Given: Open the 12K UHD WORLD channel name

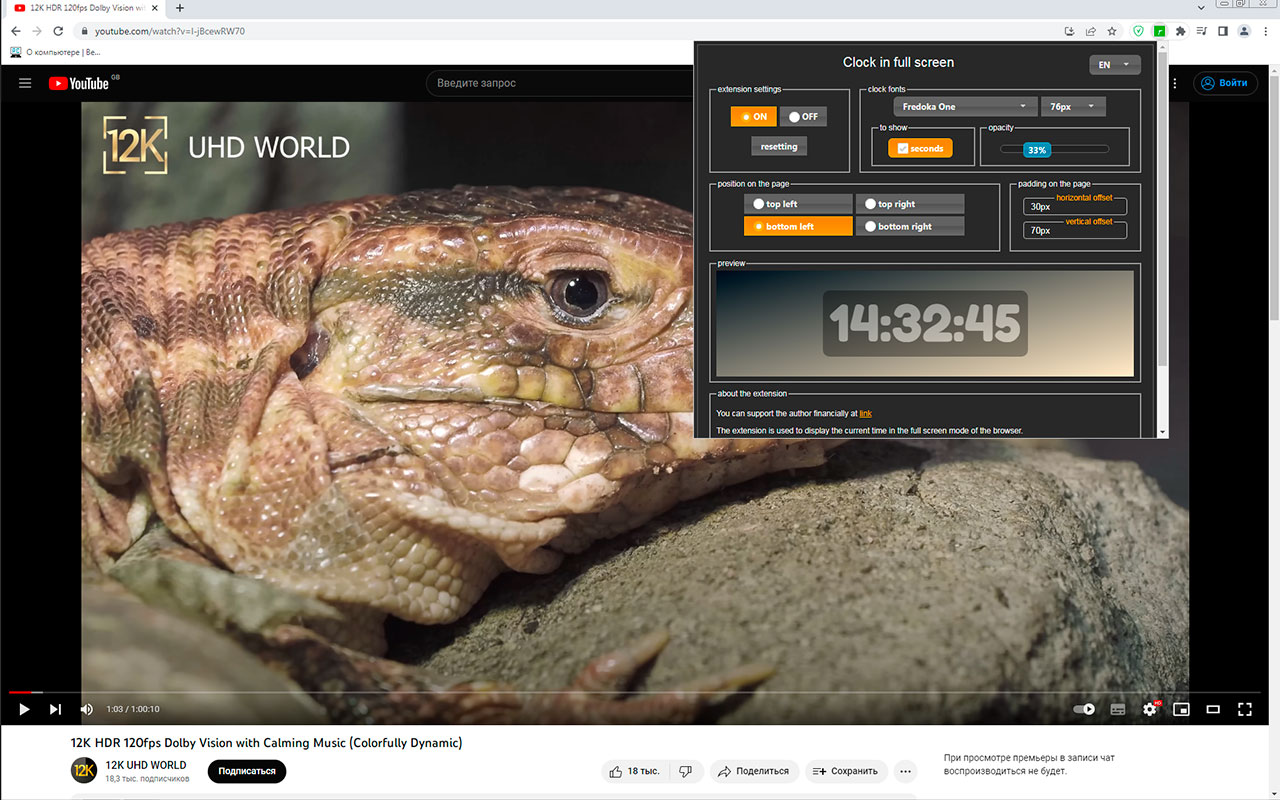Looking at the screenshot, I should pyautogui.click(x=146, y=765).
